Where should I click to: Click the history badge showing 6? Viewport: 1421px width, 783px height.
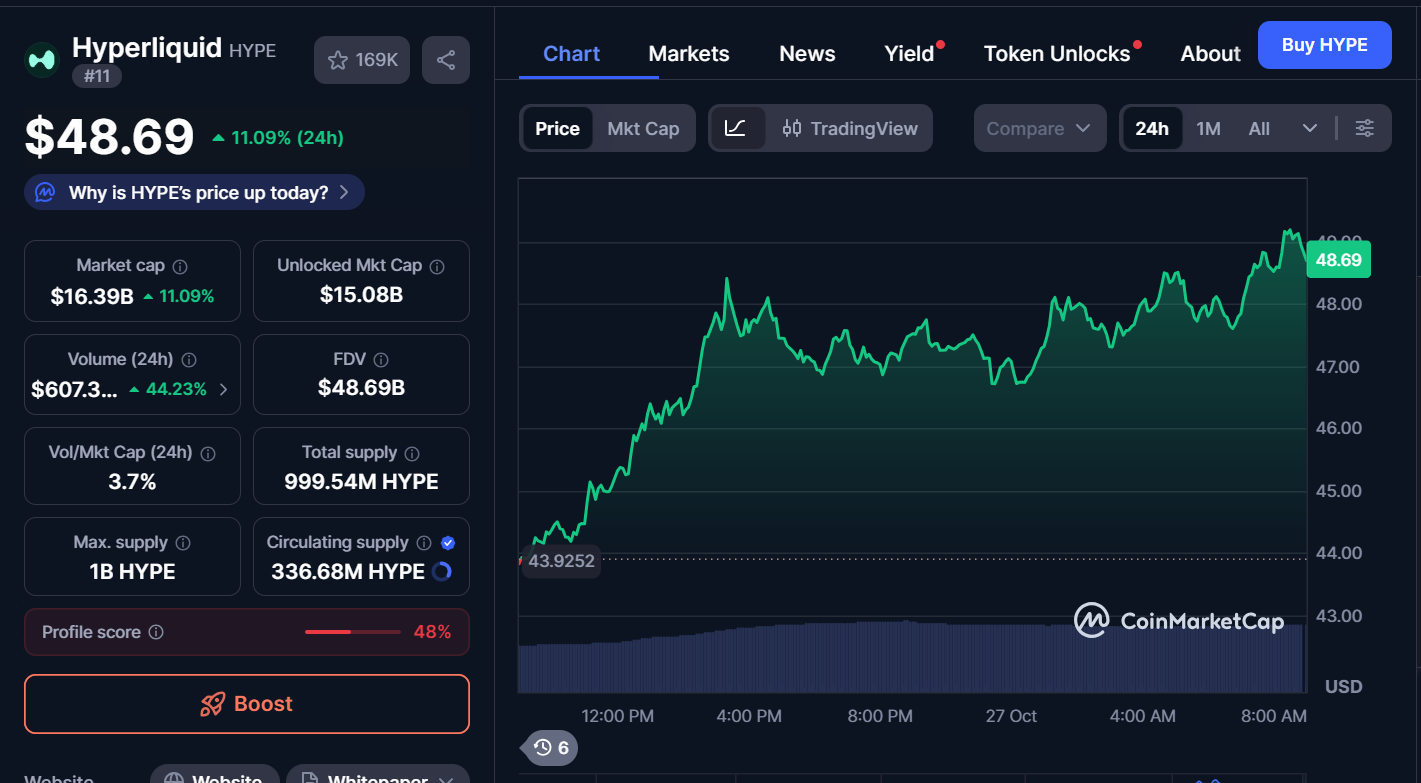coord(551,747)
